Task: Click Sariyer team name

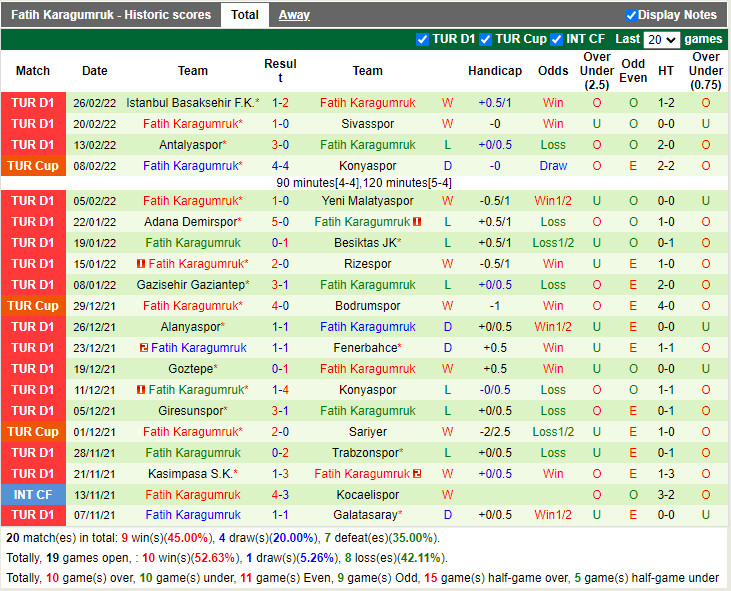Action: [x=367, y=432]
